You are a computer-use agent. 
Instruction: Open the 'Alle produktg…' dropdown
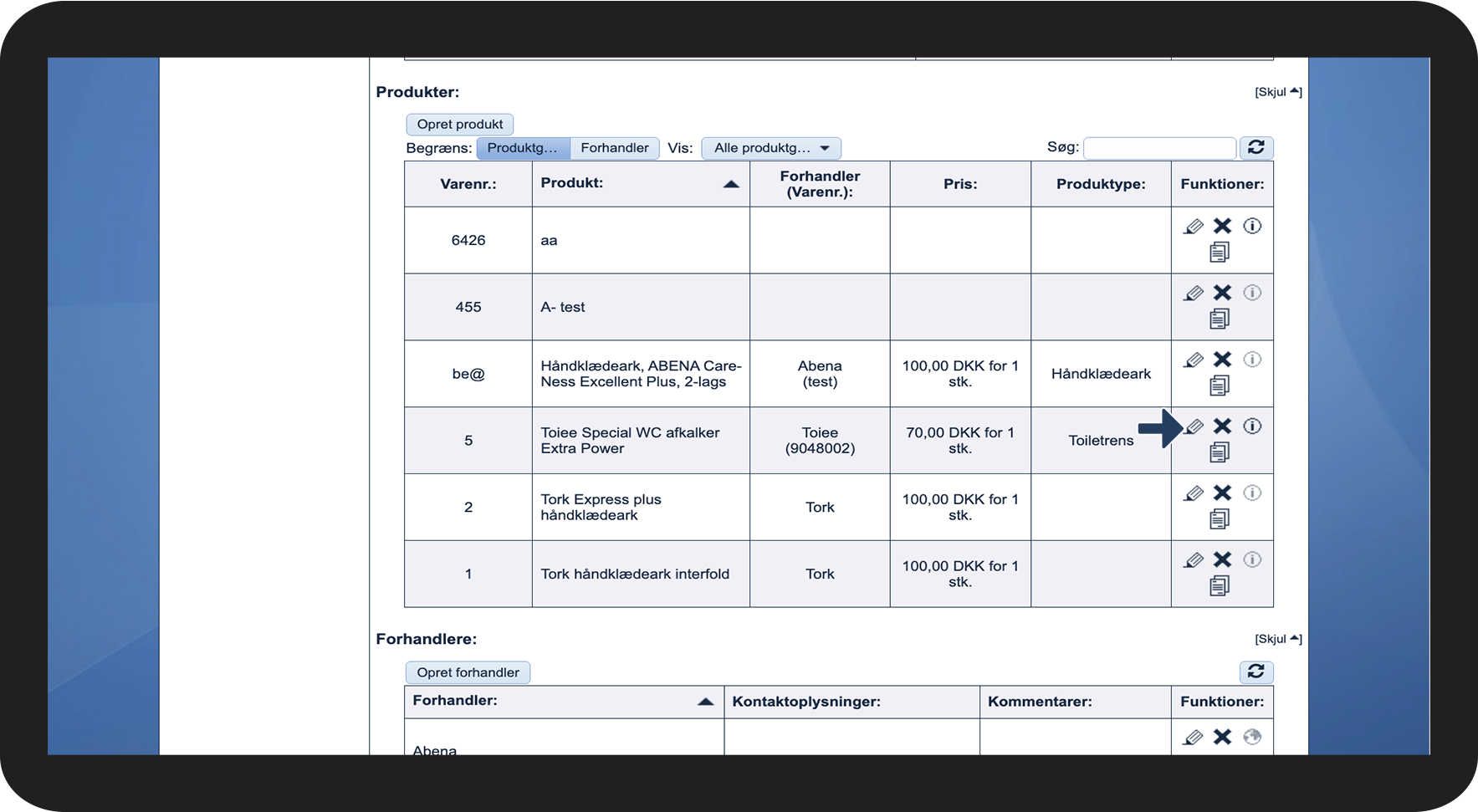click(x=771, y=148)
